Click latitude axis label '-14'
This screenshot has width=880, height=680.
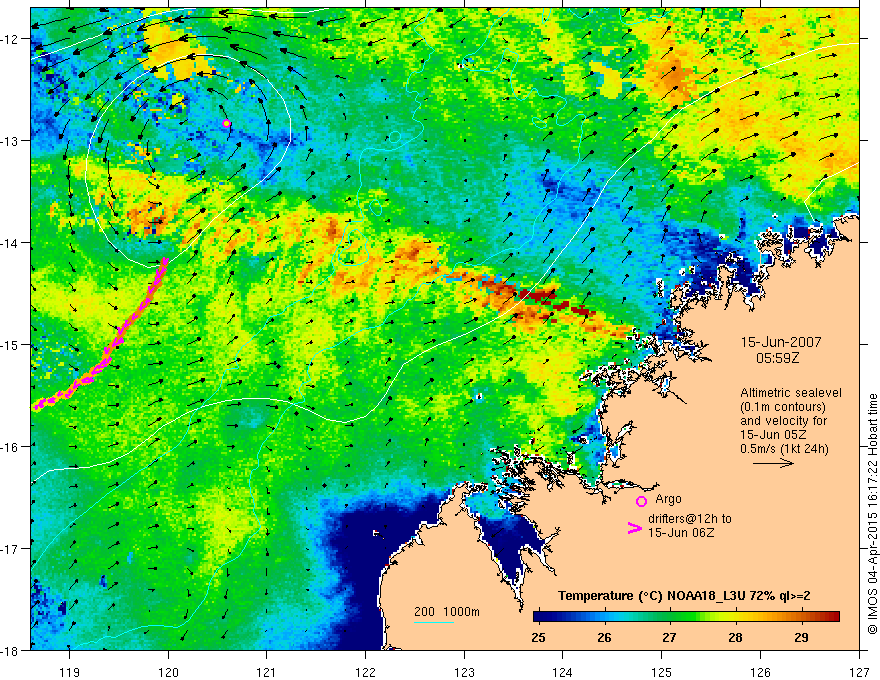coord(10,243)
